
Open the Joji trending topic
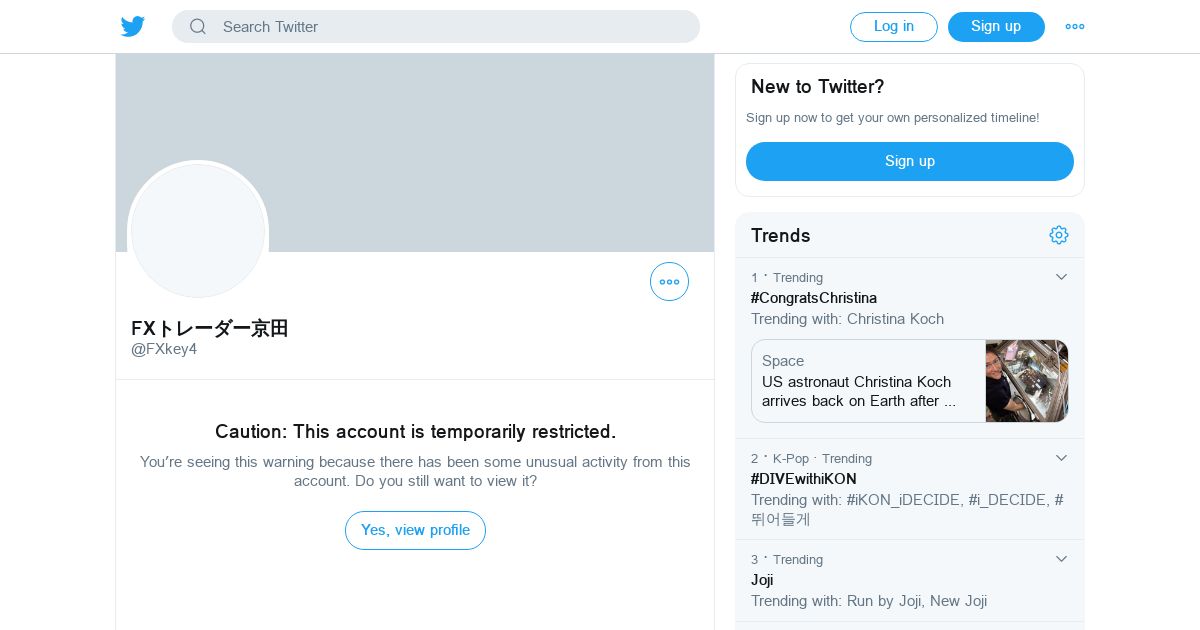tap(762, 580)
